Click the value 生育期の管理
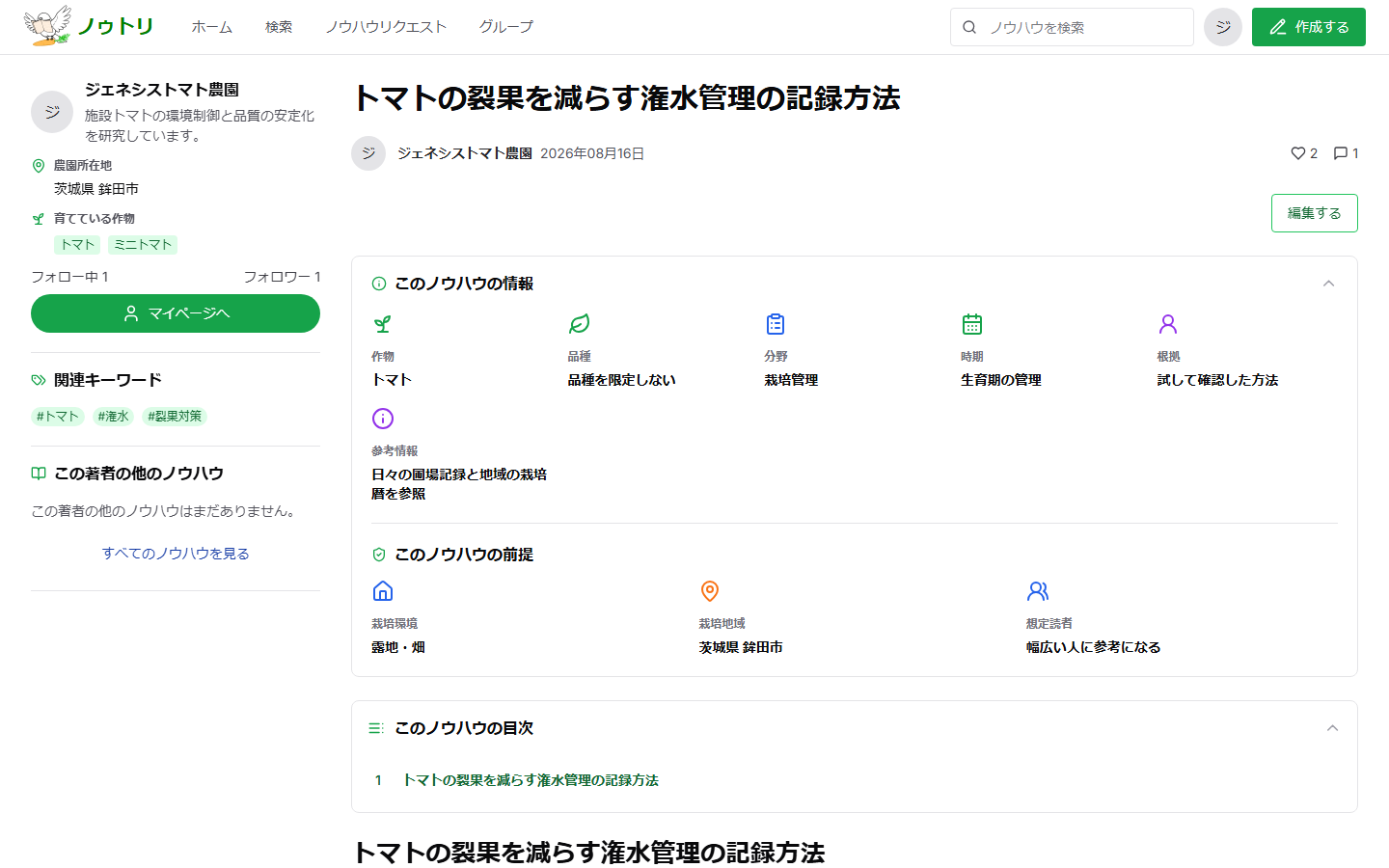Image resolution: width=1389 pixels, height=868 pixels. (1001, 380)
